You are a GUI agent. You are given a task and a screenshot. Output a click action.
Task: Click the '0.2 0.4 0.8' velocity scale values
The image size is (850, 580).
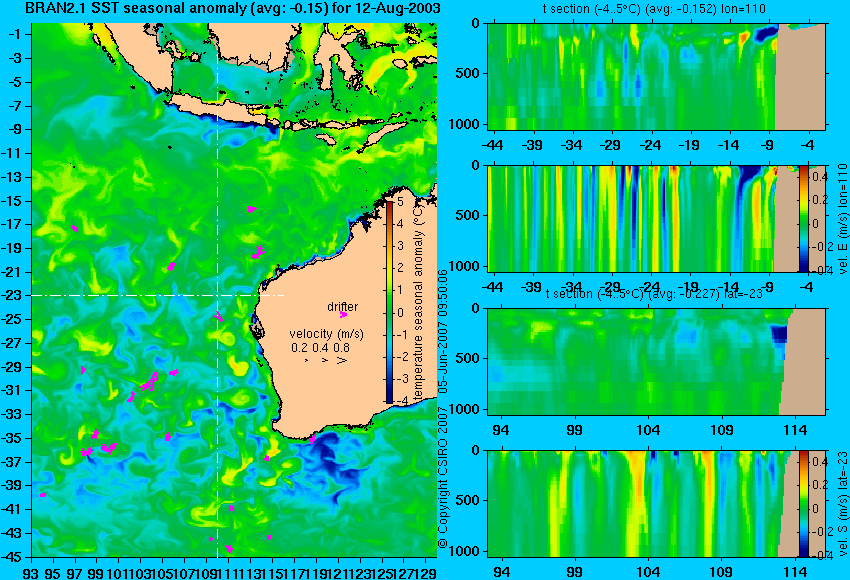click(x=320, y=348)
